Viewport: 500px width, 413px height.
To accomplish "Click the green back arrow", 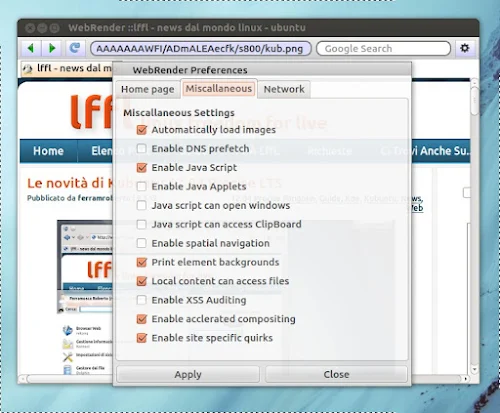I will pyautogui.click(x=31, y=49).
